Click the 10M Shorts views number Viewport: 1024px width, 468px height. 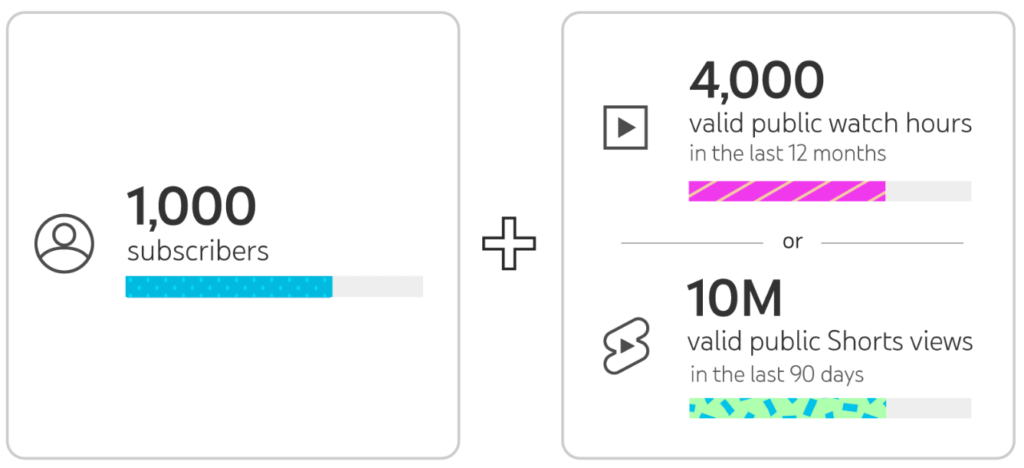[734, 298]
